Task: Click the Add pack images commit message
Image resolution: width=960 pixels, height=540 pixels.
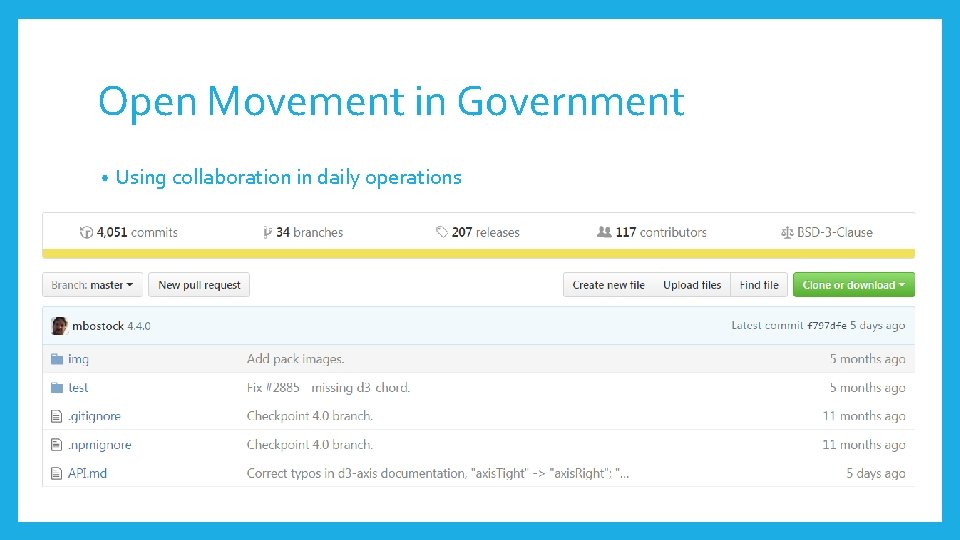Action: point(295,359)
